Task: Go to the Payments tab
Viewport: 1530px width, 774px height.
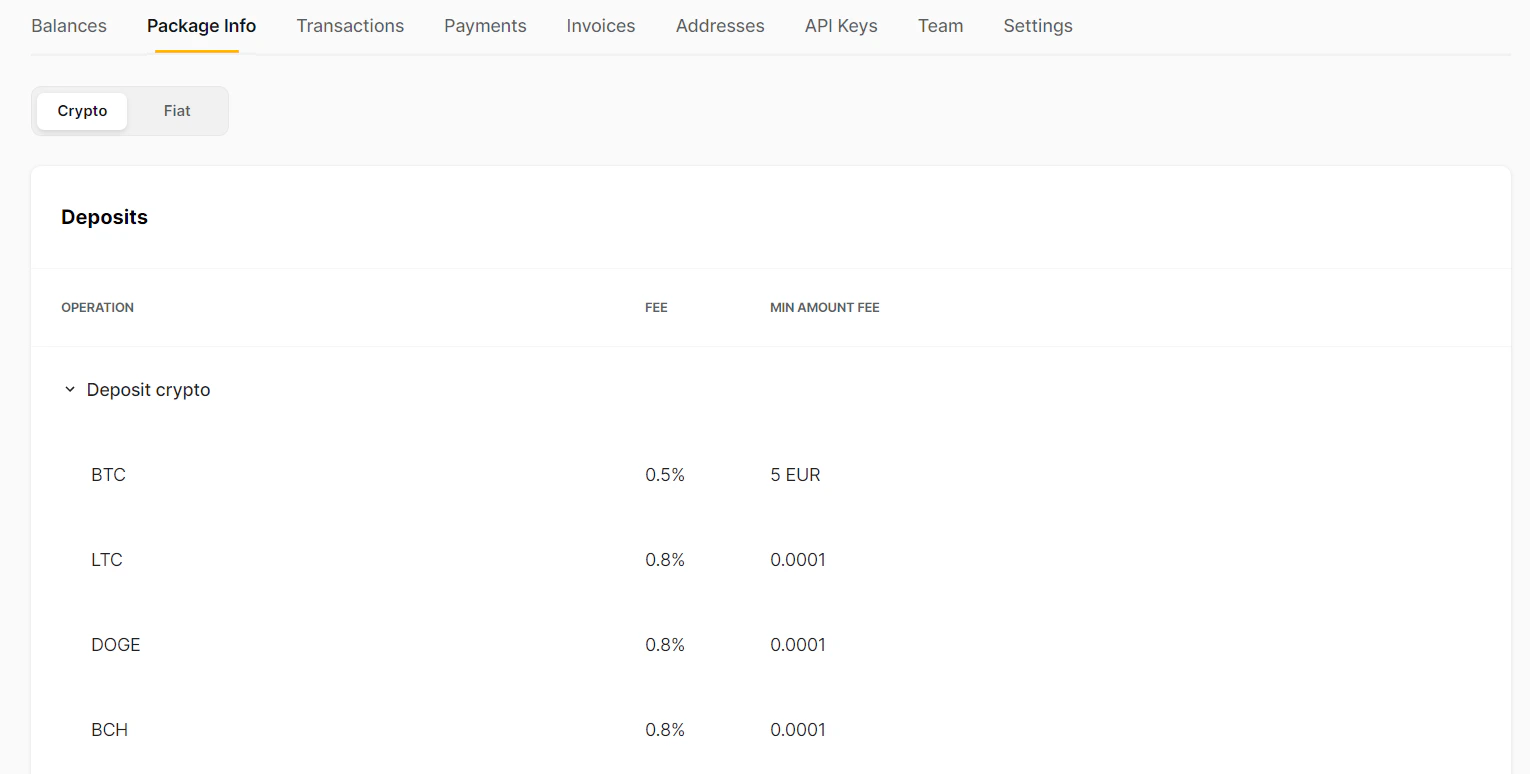Action: pyautogui.click(x=485, y=26)
